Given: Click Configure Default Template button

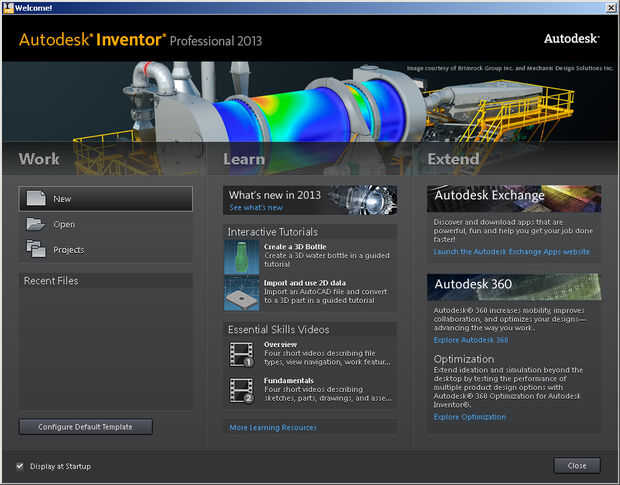Looking at the screenshot, I should point(86,427).
